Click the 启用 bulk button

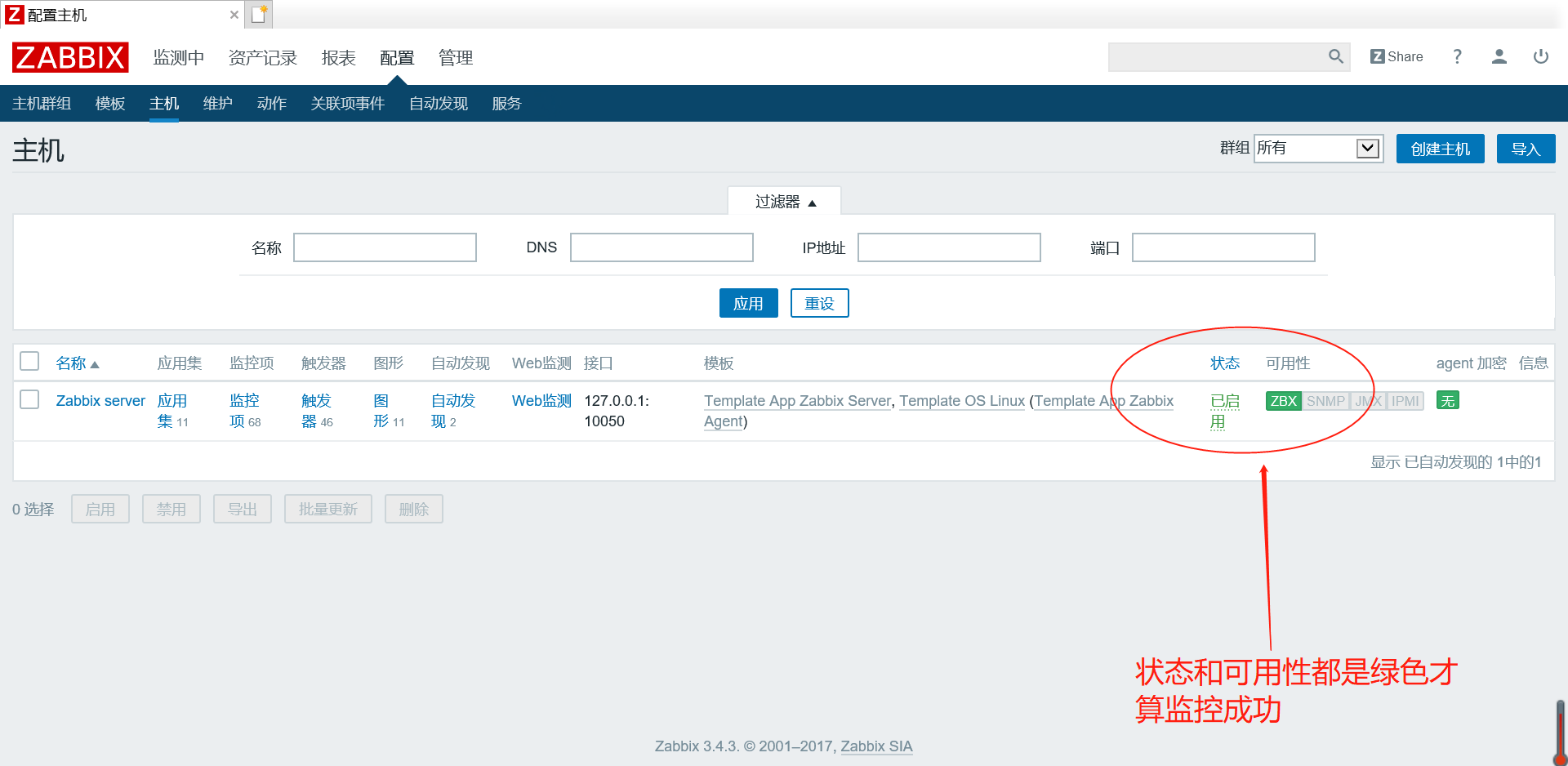(100, 509)
